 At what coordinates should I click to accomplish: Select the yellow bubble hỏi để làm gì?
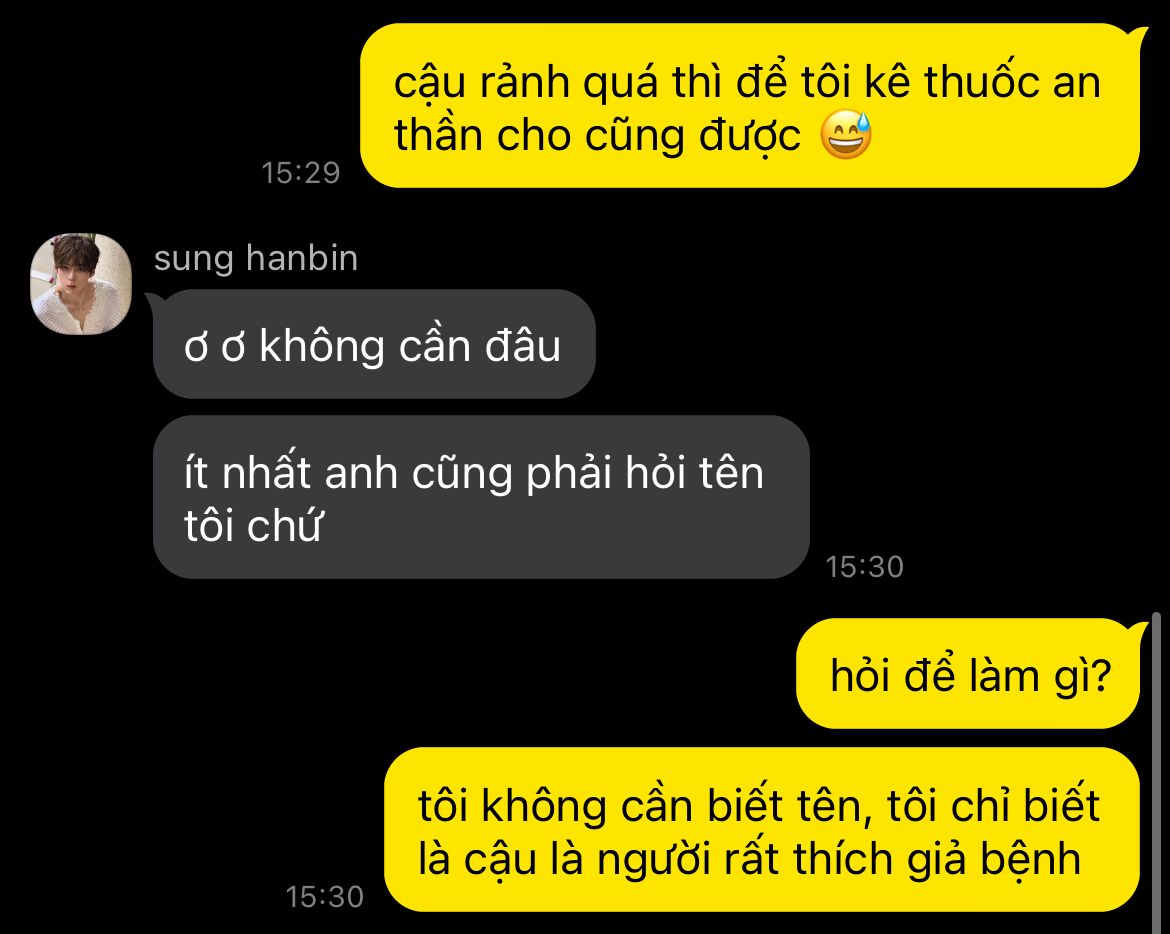tap(969, 673)
